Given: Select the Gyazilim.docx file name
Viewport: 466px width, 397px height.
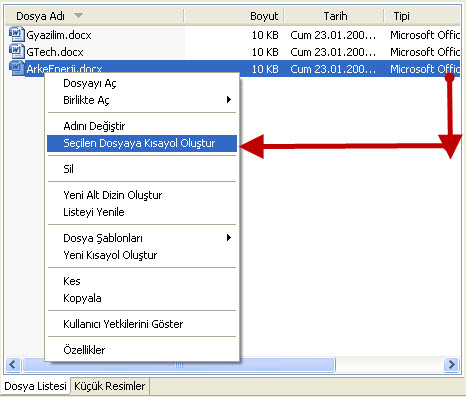Looking at the screenshot, I should coord(59,35).
